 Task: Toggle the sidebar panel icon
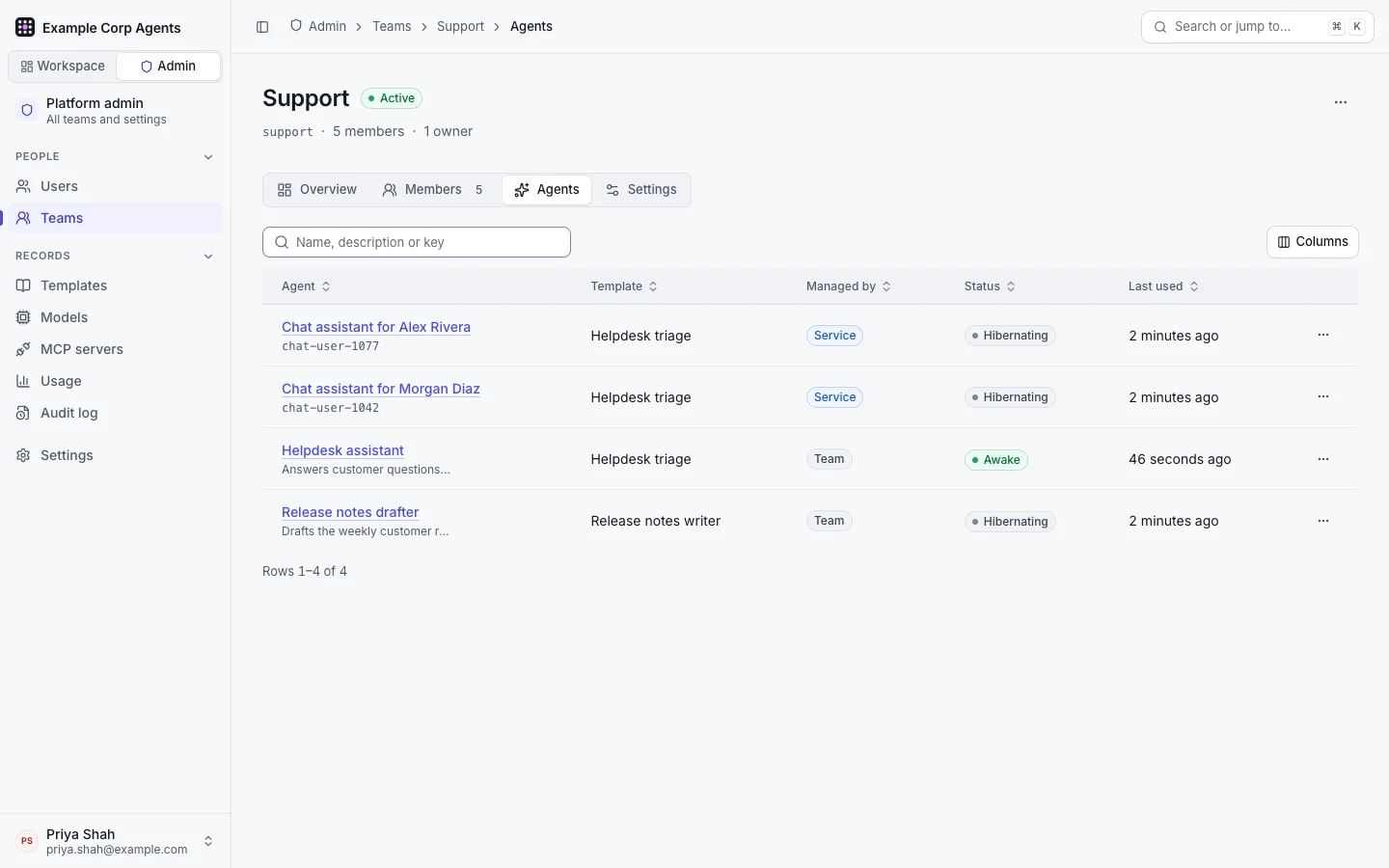point(262,27)
